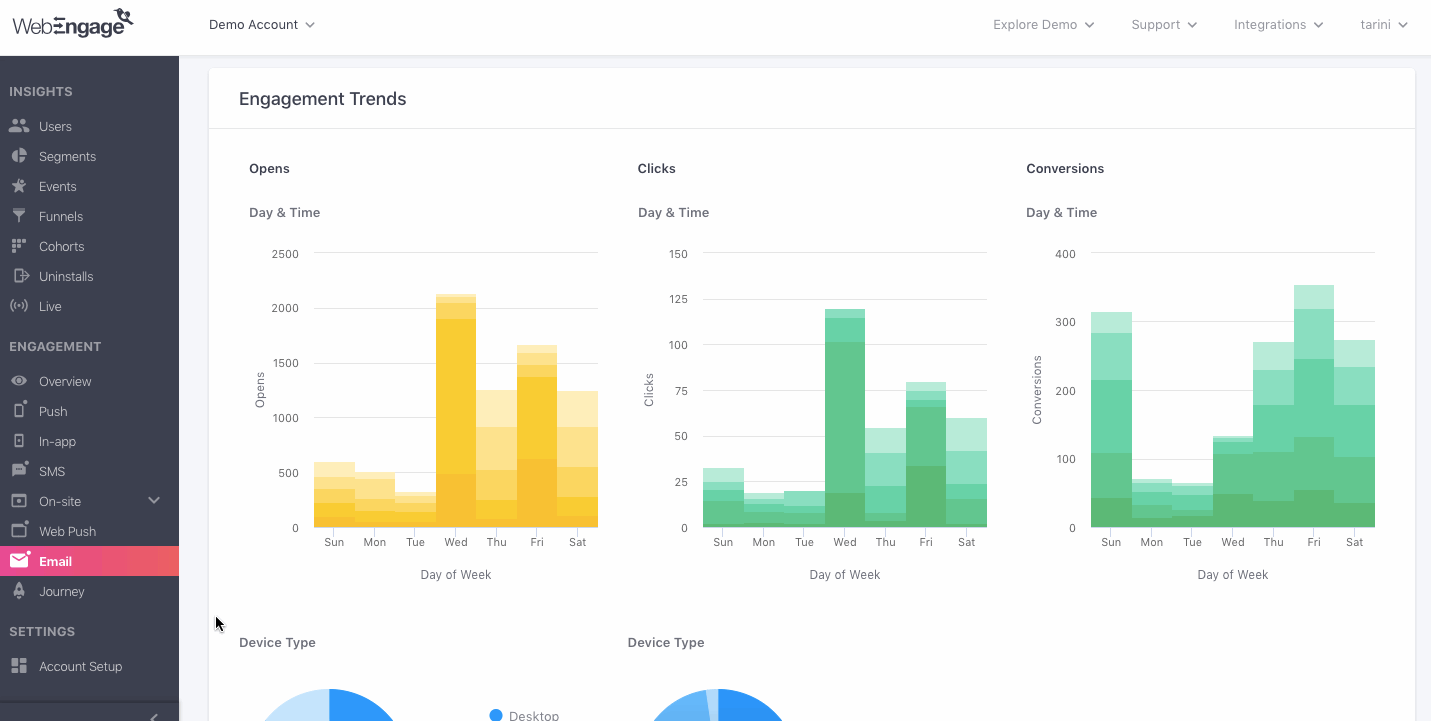Click the Uninstalls exit icon
This screenshot has height=721, width=1431.
19,276
